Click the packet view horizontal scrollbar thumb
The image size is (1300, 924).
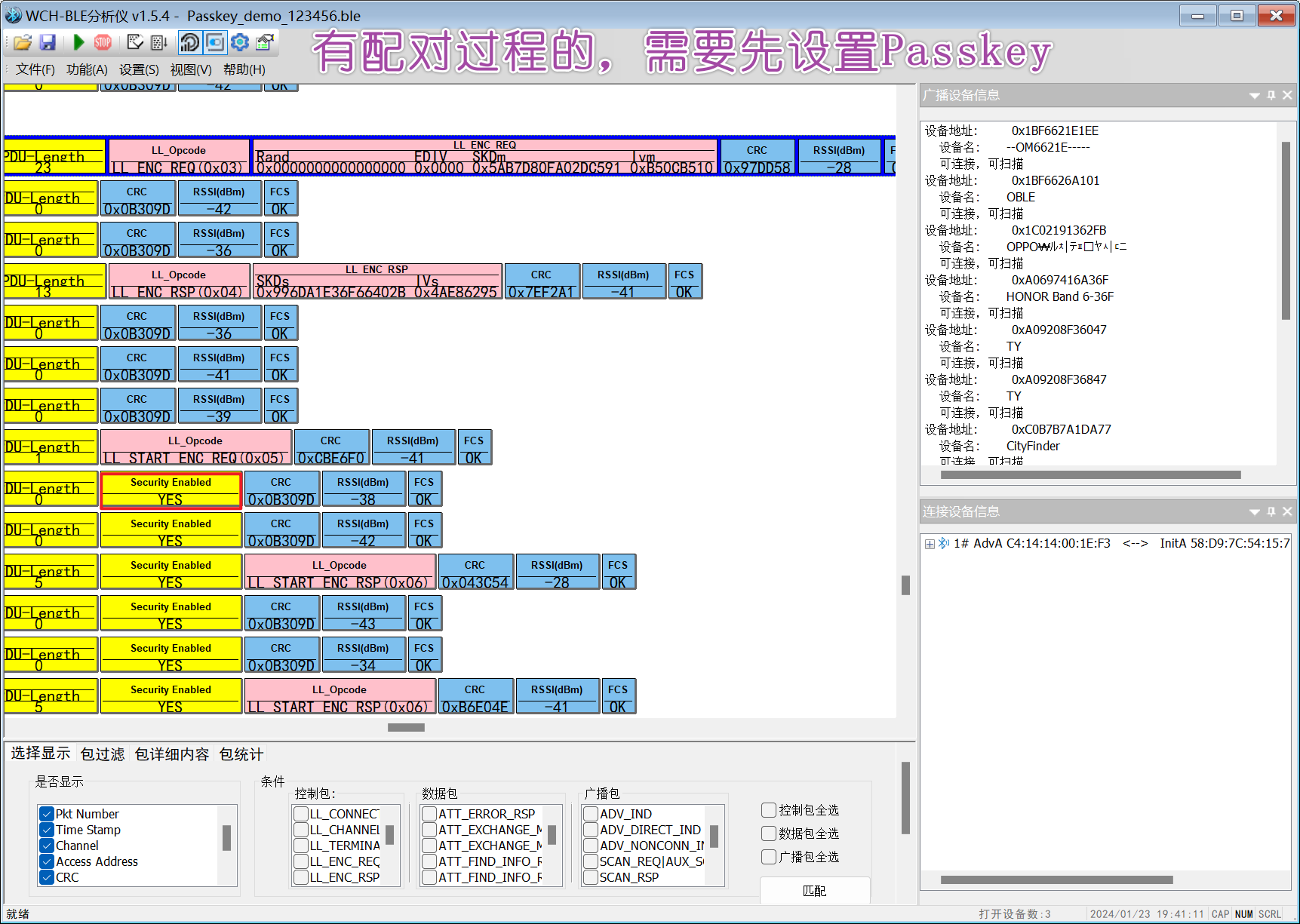pos(406,728)
